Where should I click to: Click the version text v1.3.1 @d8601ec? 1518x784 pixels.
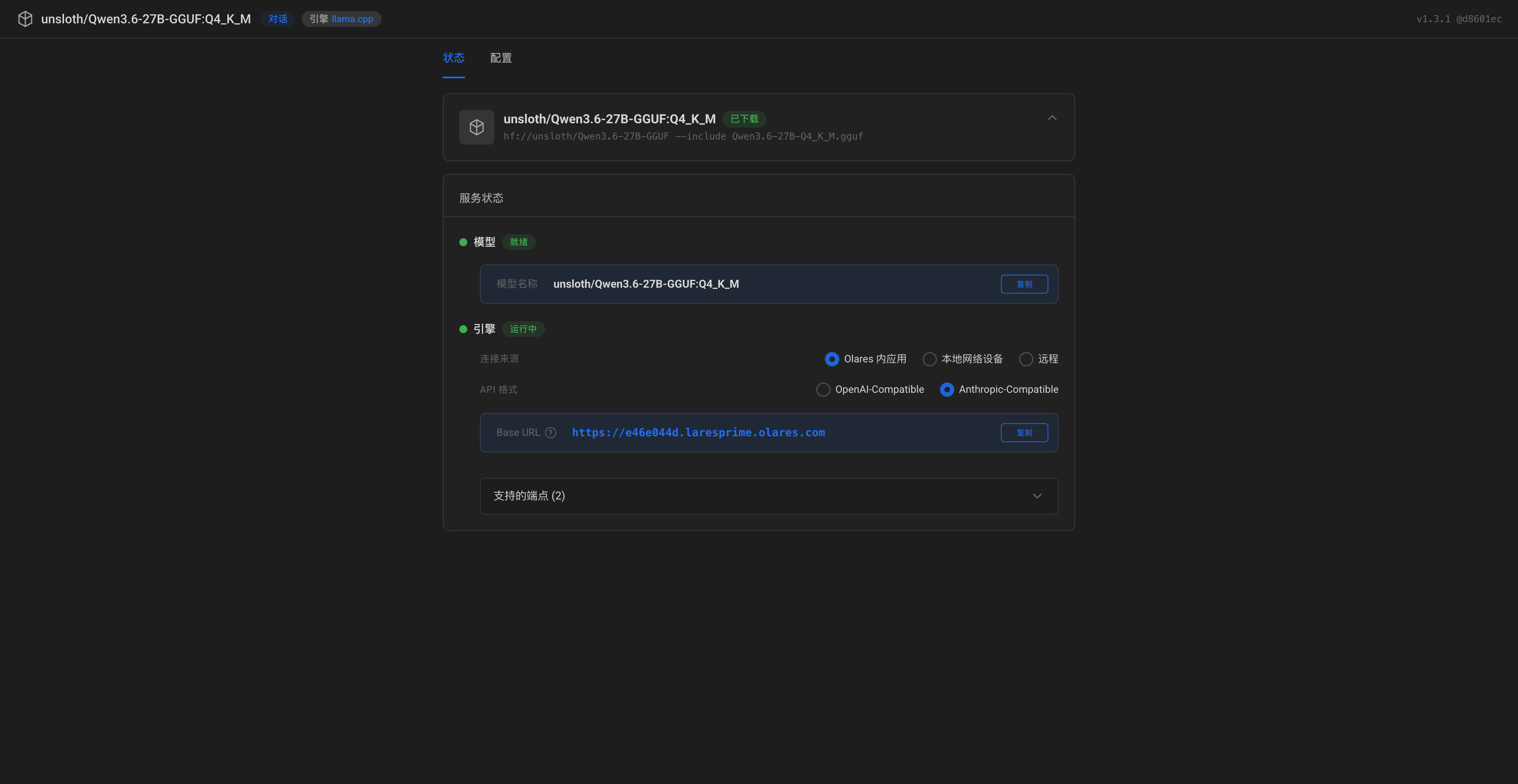point(1459,19)
